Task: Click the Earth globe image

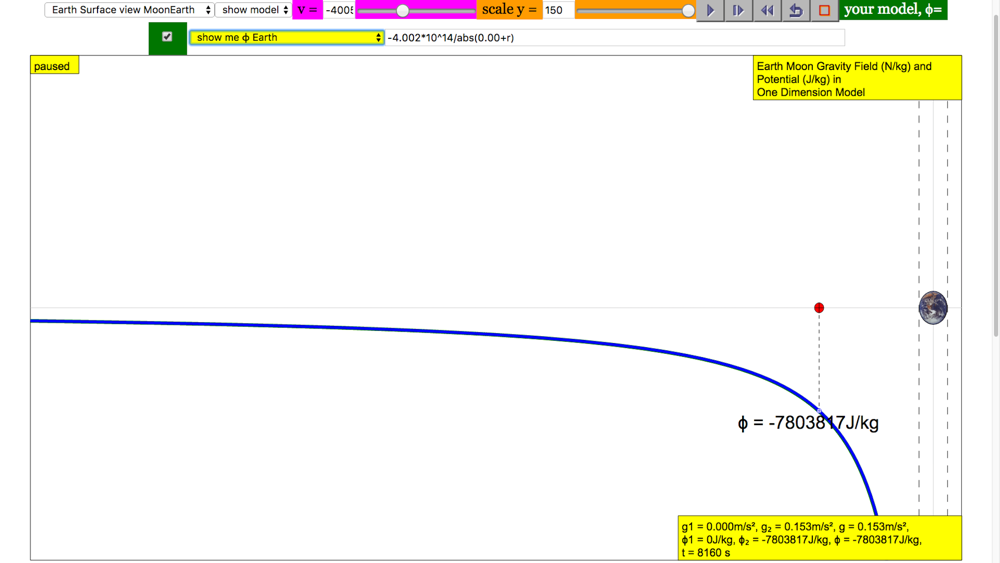Action: click(933, 308)
